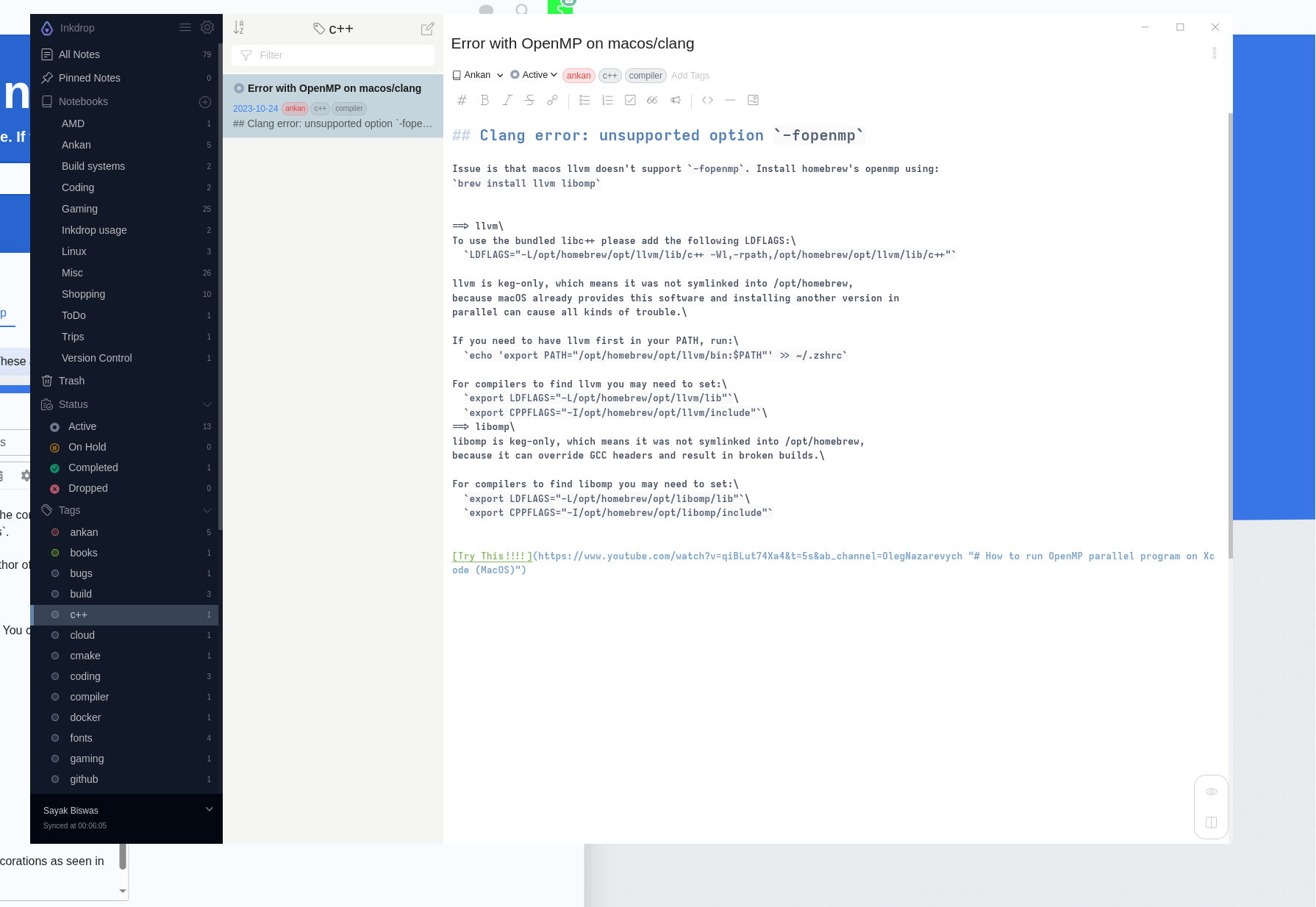Open the sort order icon in note list
Screen dimensions: 1316x907
238,28
